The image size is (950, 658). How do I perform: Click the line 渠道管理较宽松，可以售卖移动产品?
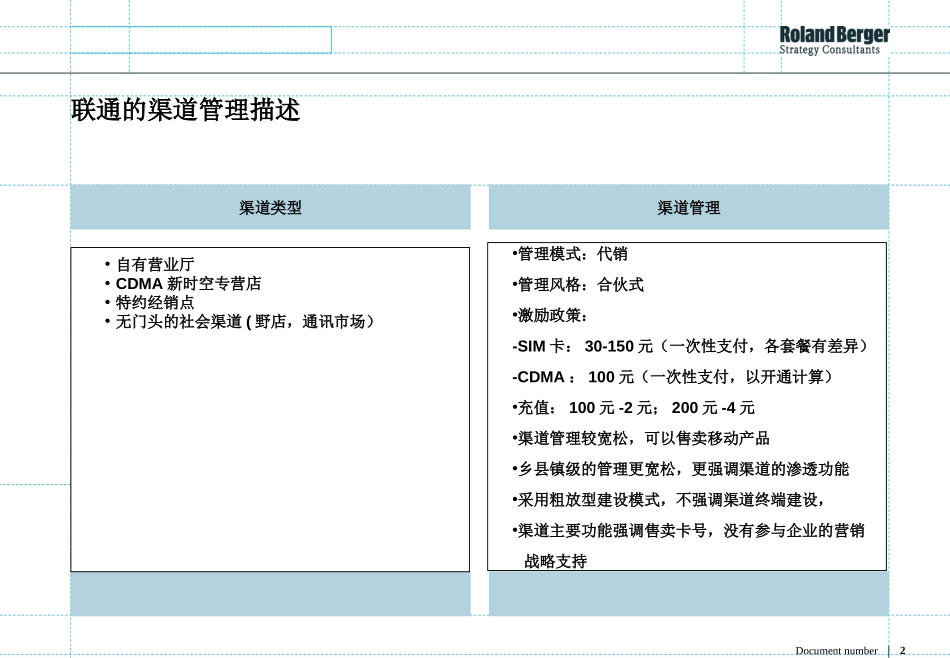pos(641,438)
